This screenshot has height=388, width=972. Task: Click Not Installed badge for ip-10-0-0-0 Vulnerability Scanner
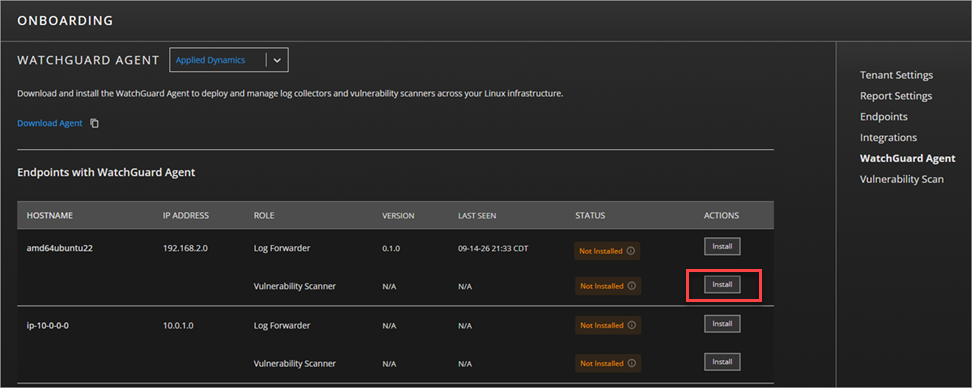[x=607, y=363]
